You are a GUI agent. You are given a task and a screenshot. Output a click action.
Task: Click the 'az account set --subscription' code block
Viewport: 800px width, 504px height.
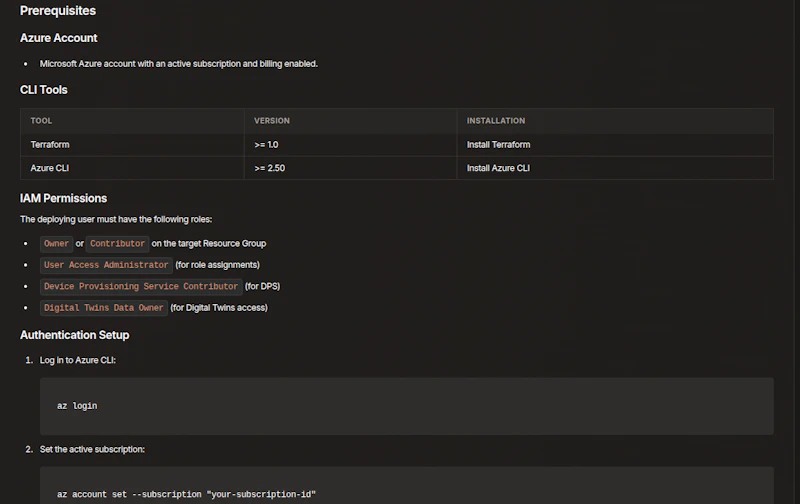click(407, 486)
